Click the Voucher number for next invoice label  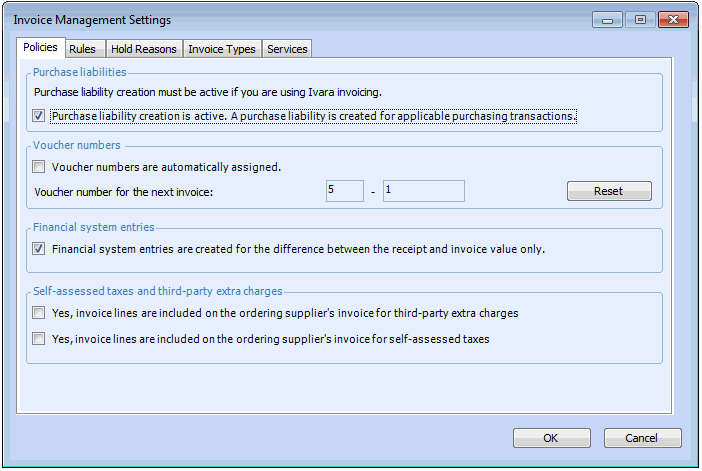coord(125,191)
